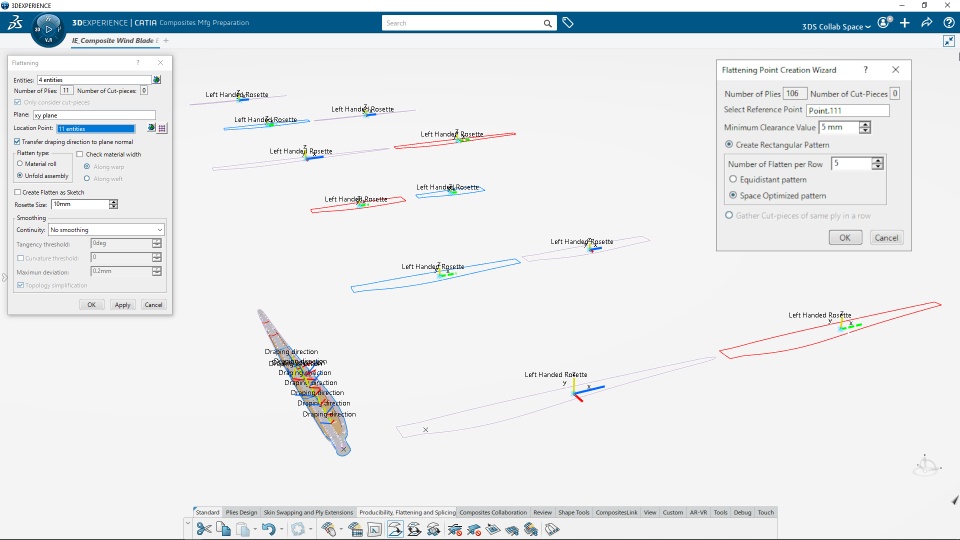Click Number of Flatten per Row stepper
This screenshot has width=960, height=540.
pyautogui.click(x=877, y=163)
